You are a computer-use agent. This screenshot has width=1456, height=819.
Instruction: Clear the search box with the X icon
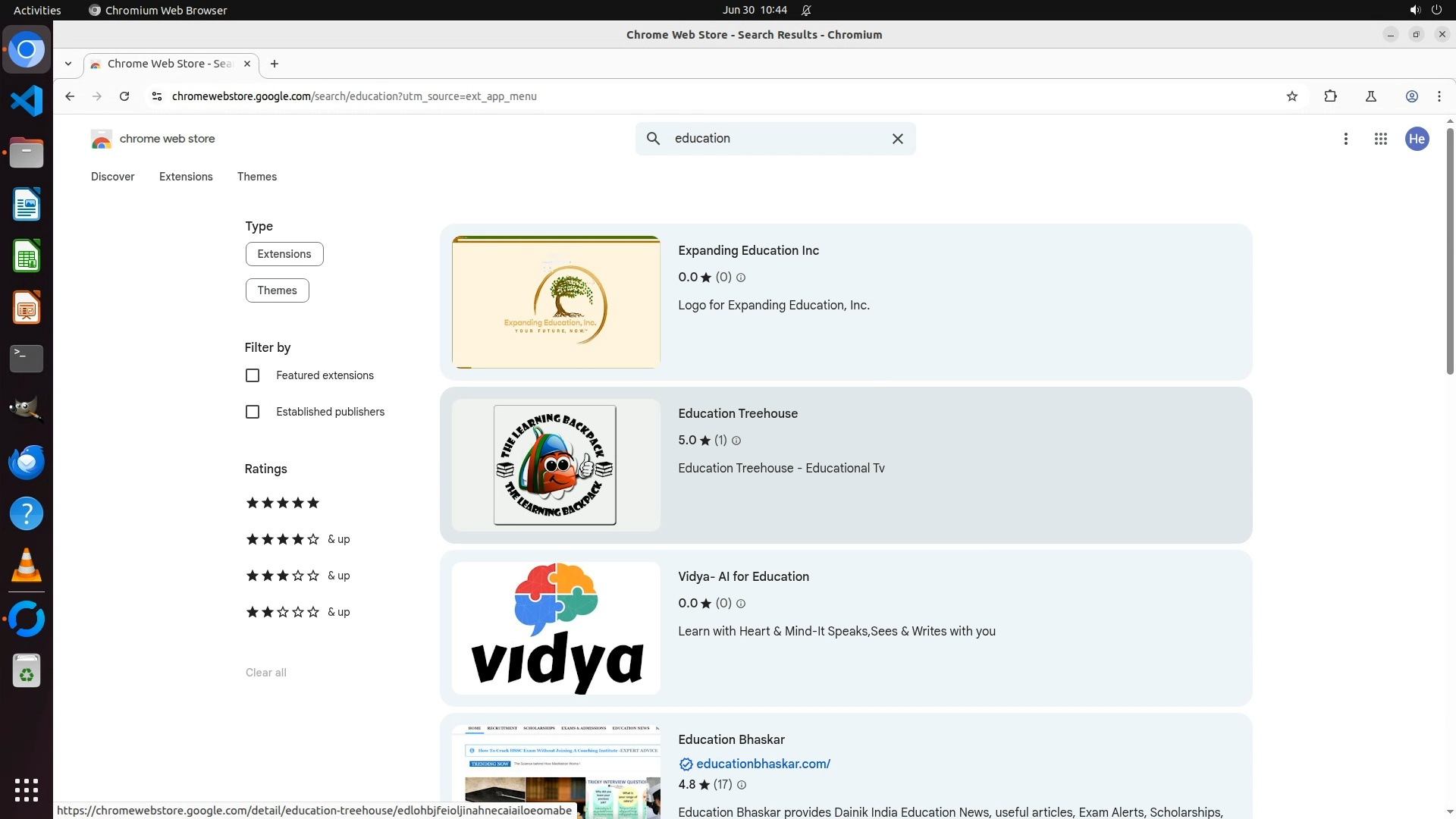(x=897, y=139)
